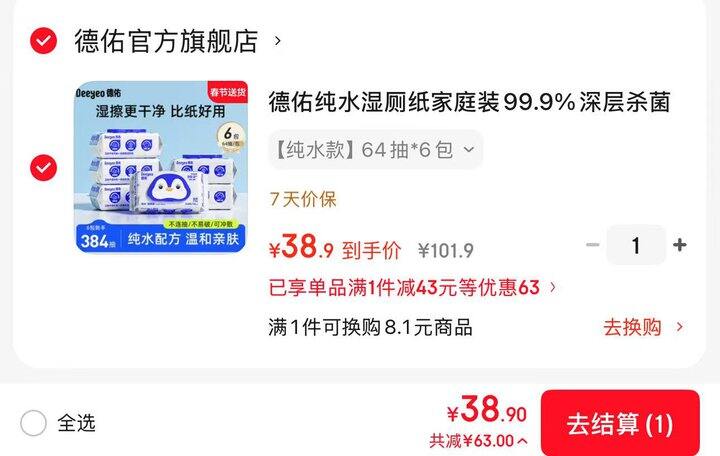Image resolution: width=720 pixels, height=456 pixels.
Task: Tap the 满1件可换购8.1元商品 promotion text
Action: pos(371,327)
